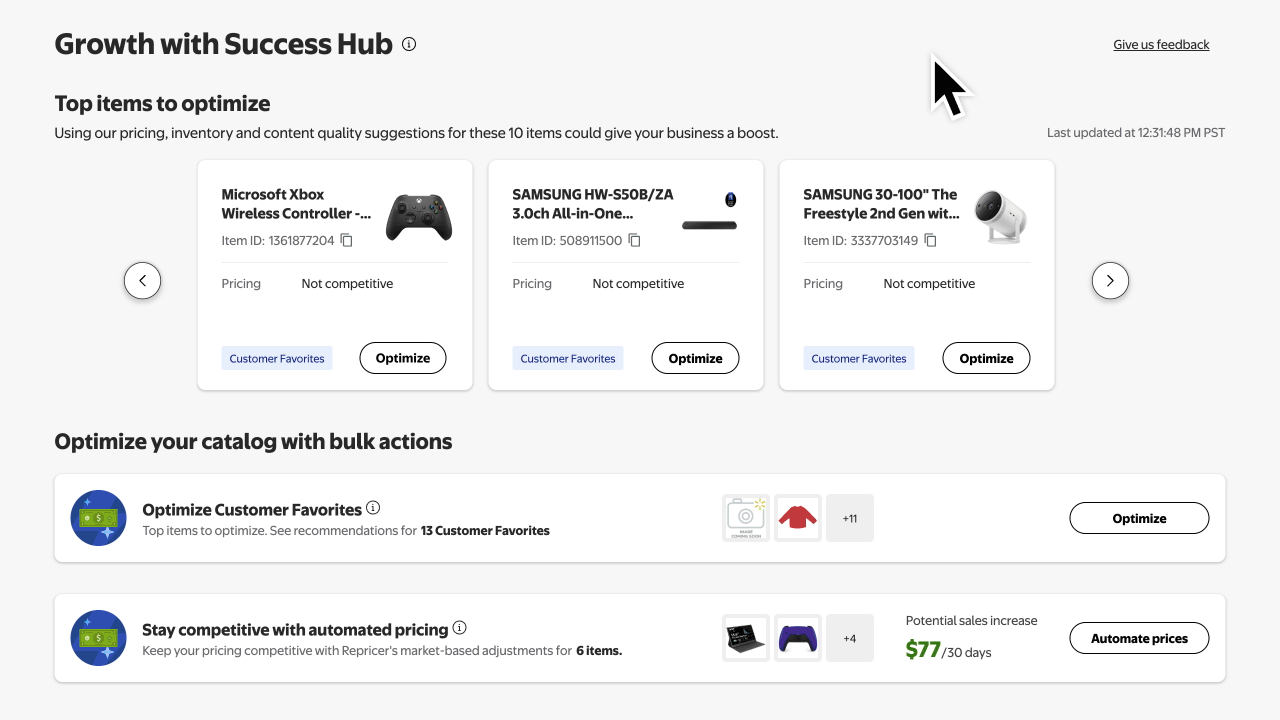Open the Give us feedback link

(1161, 45)
